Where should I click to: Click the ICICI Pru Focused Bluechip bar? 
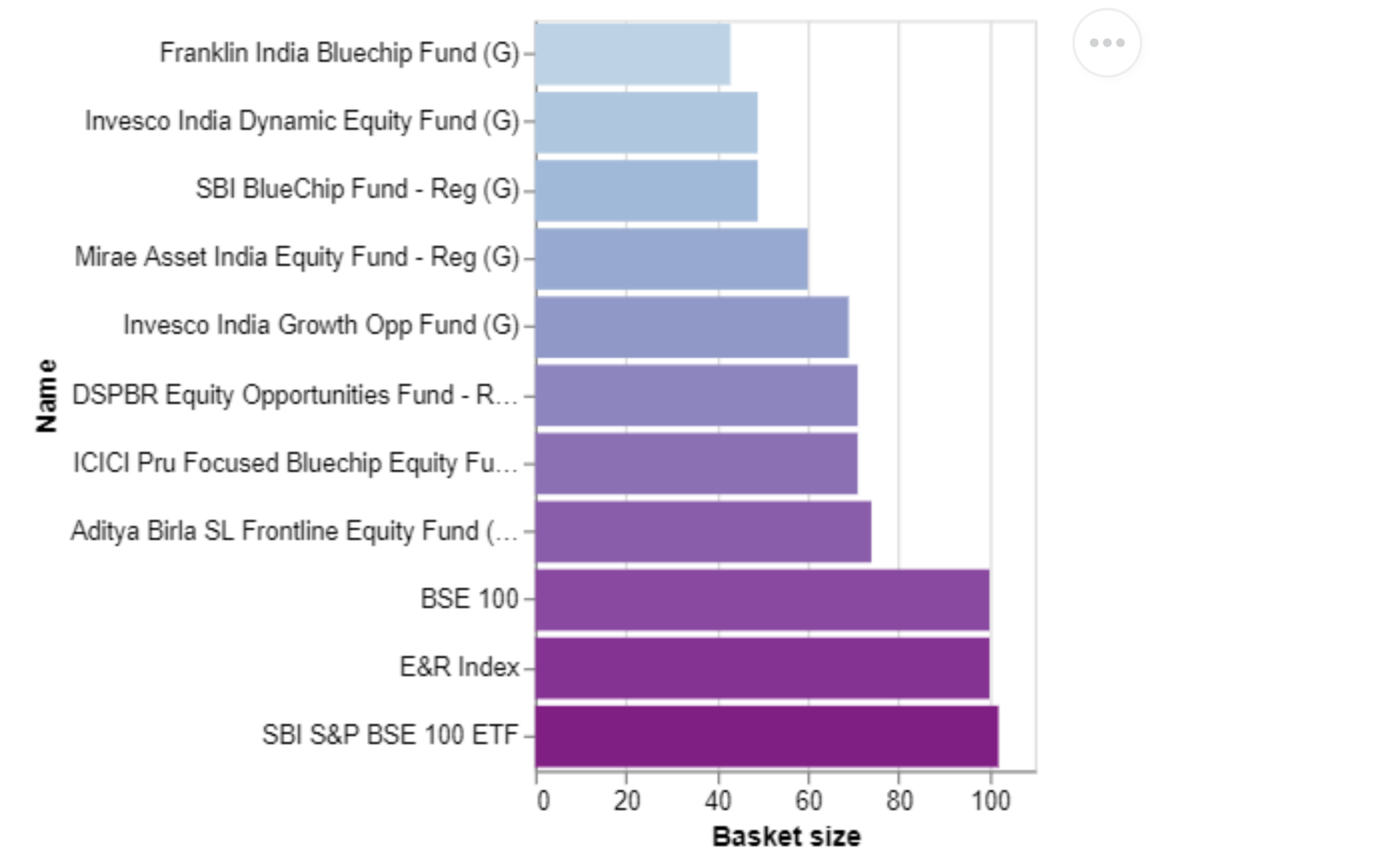(x=696, y=463)
